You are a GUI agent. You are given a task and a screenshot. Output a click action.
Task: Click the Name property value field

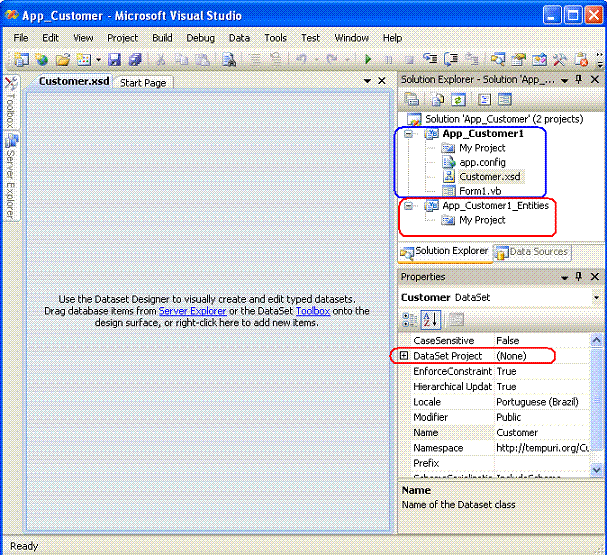(x=542, y=432)
